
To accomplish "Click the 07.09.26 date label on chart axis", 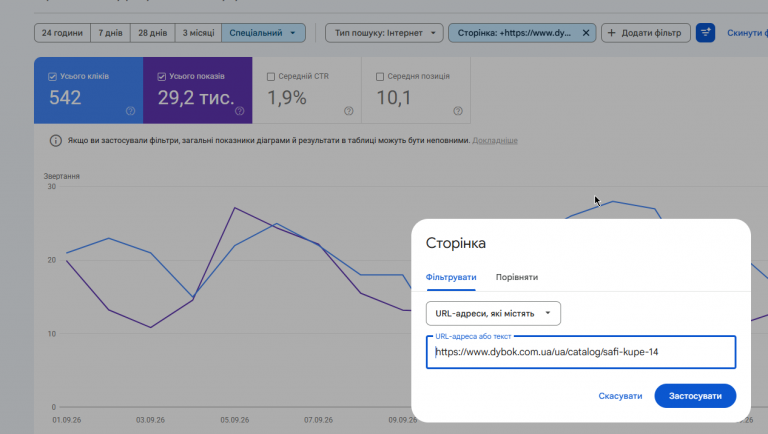I will (x=318, y=420).
